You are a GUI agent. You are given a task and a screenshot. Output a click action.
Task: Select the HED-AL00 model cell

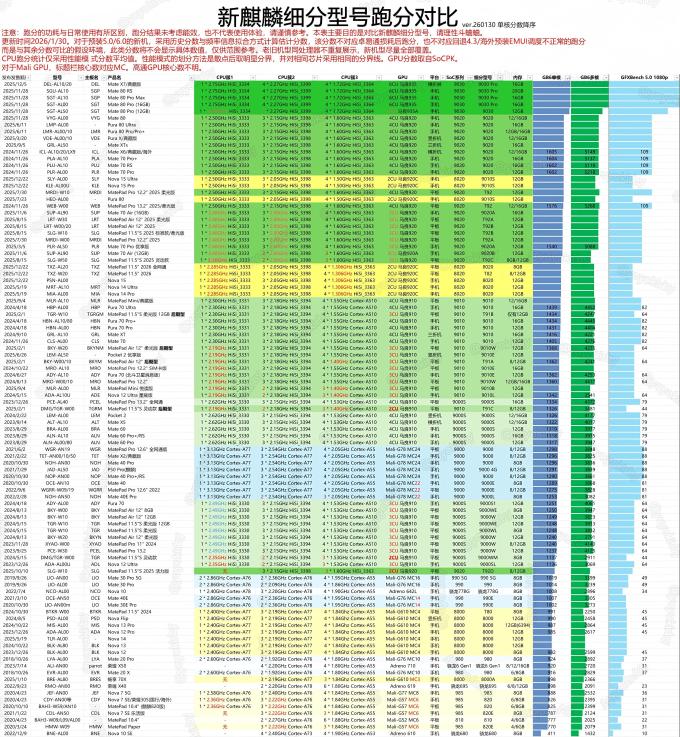point(57,199)
